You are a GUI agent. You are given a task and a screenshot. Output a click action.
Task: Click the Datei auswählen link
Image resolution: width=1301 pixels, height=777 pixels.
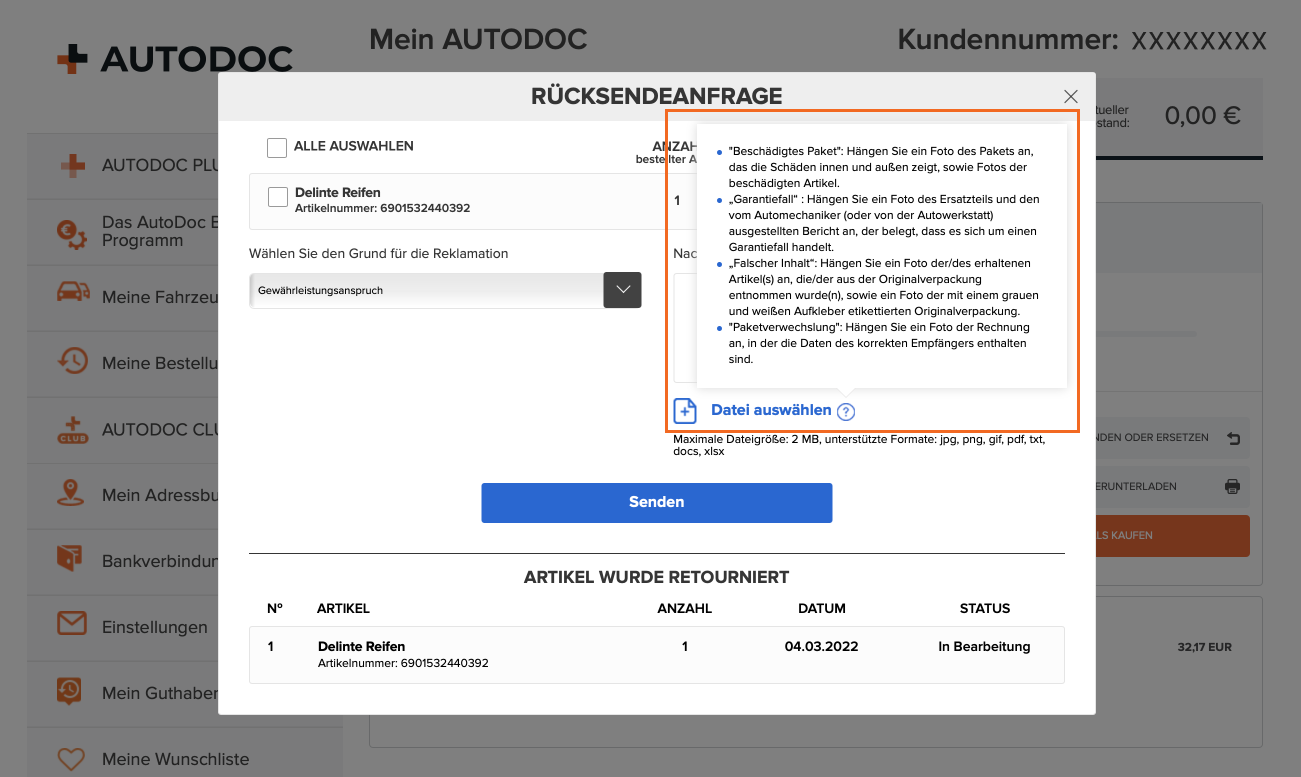[770, 410]
